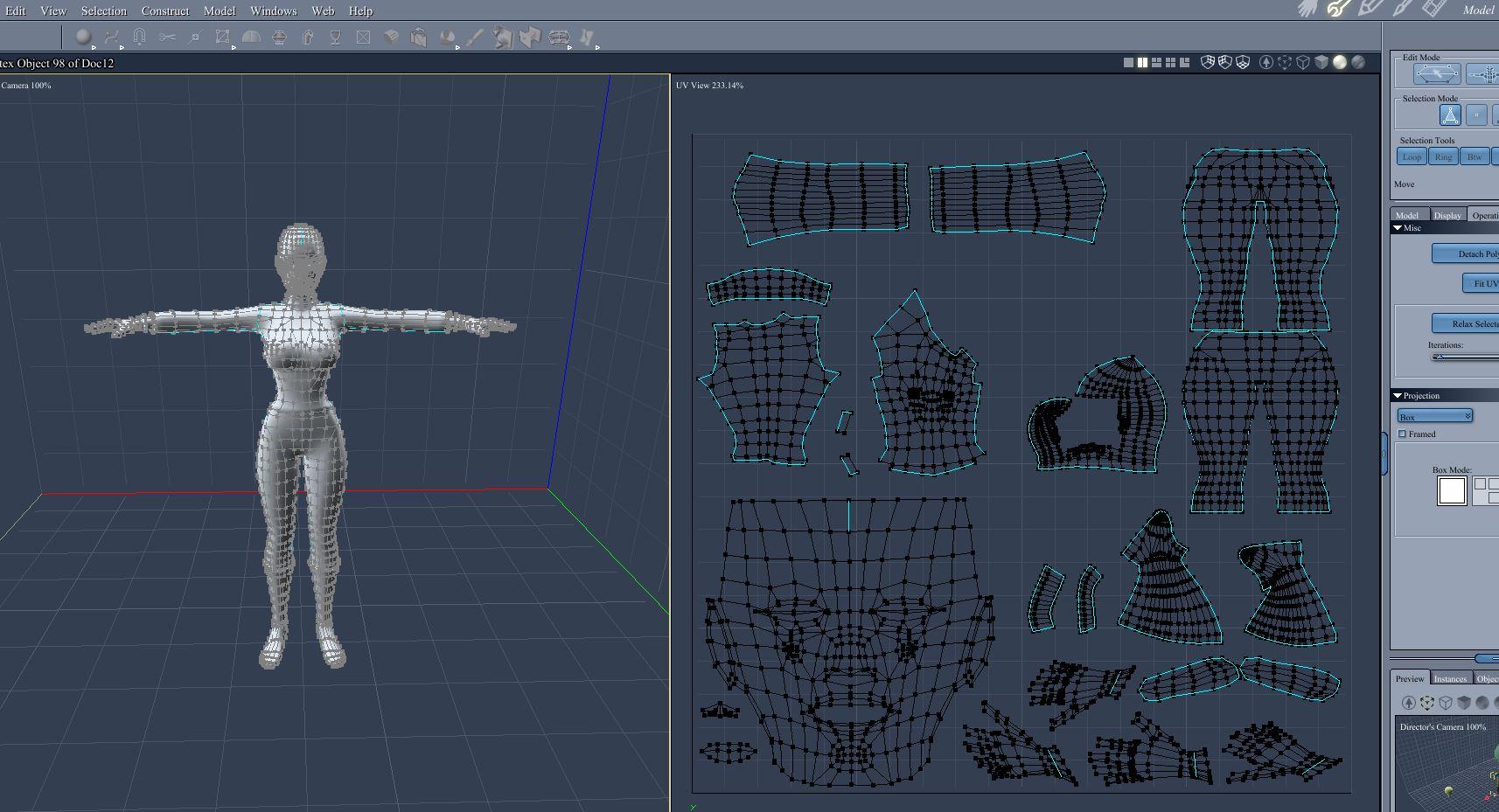Choose the vertex selection mode
Image resolution: width=1499 pixels, height=812 pixels.
(1476, 115)
